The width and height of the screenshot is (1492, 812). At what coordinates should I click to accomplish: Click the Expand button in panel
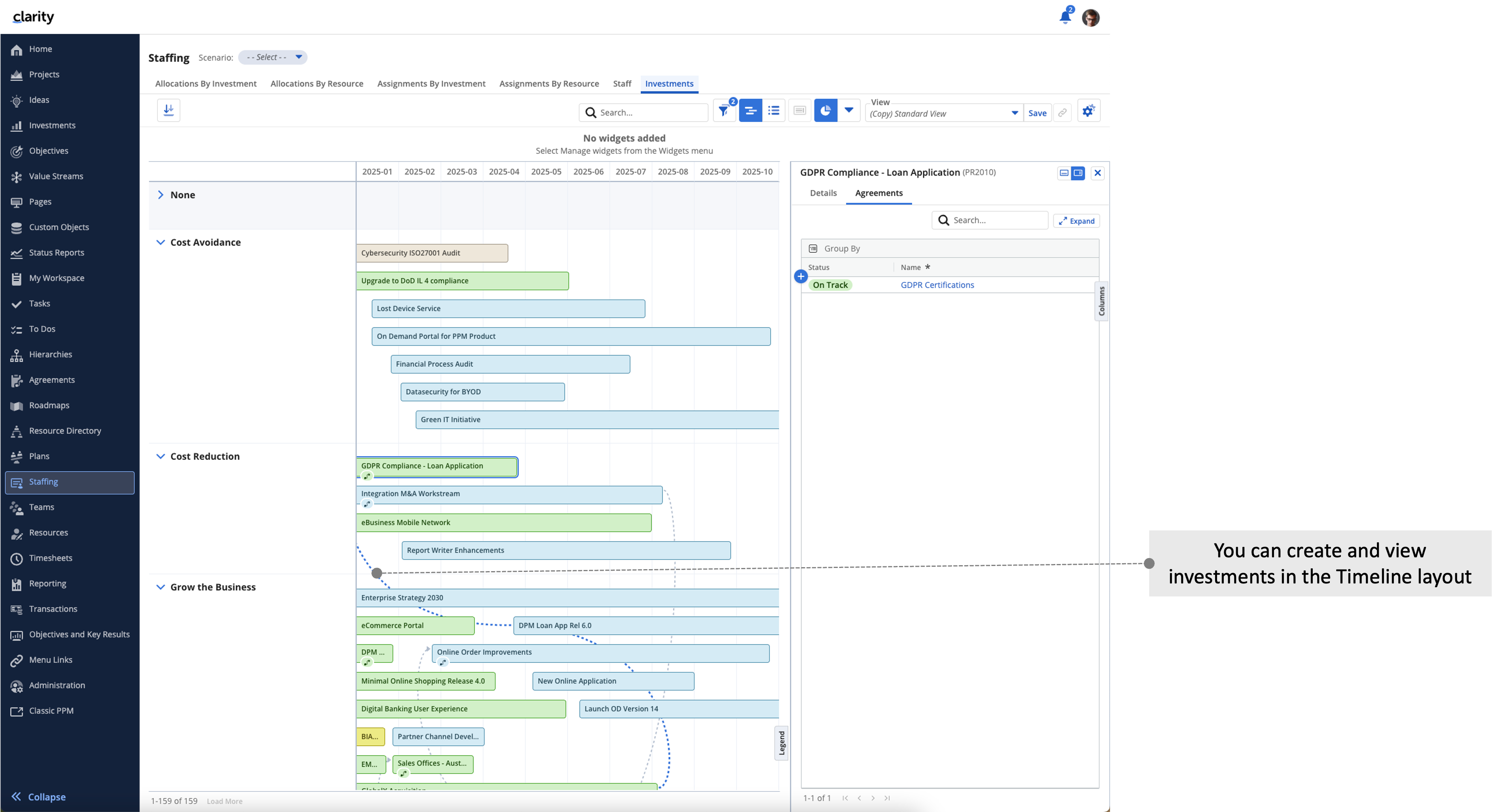tap(1076, 221)
